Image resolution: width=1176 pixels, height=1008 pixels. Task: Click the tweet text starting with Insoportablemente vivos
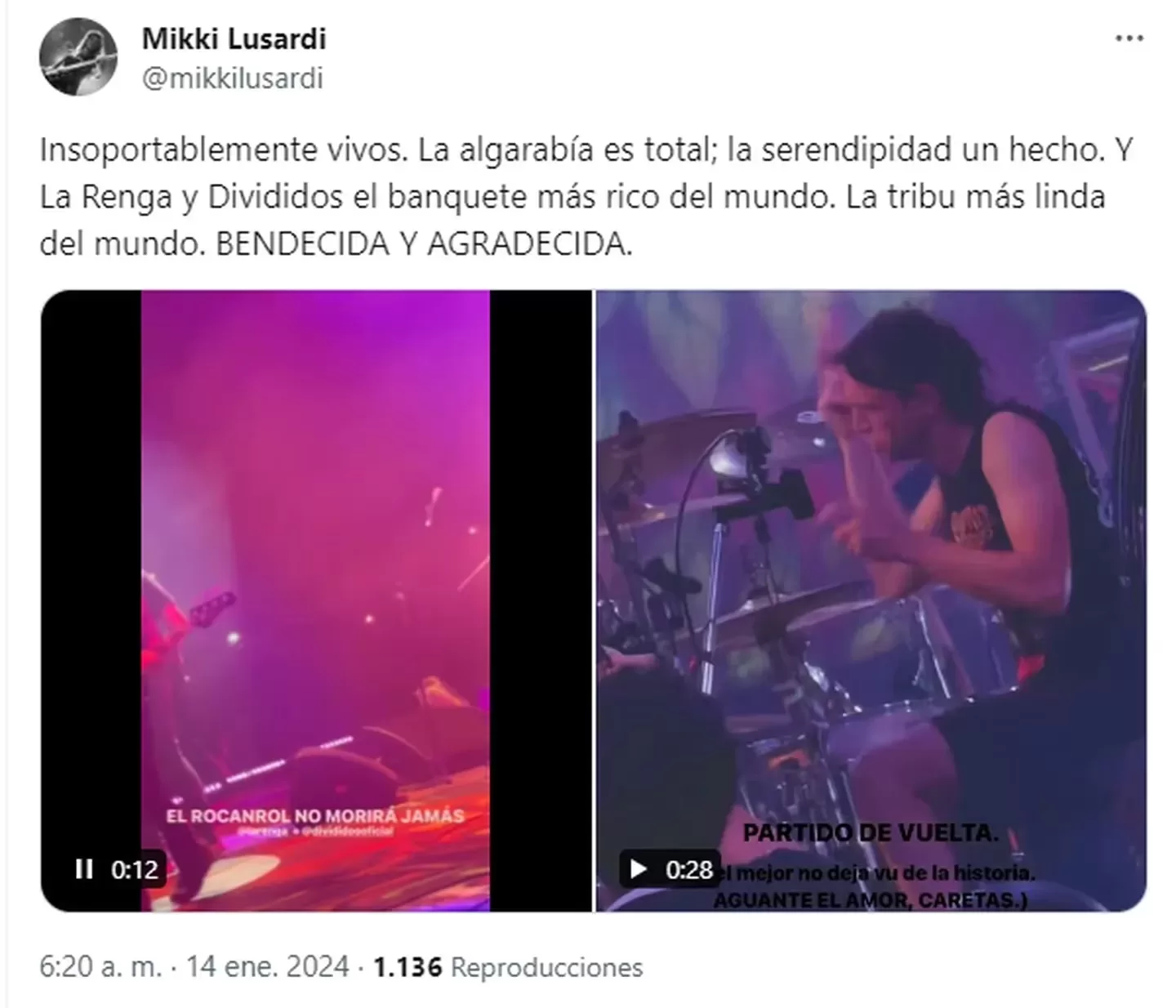pos(586,196)
